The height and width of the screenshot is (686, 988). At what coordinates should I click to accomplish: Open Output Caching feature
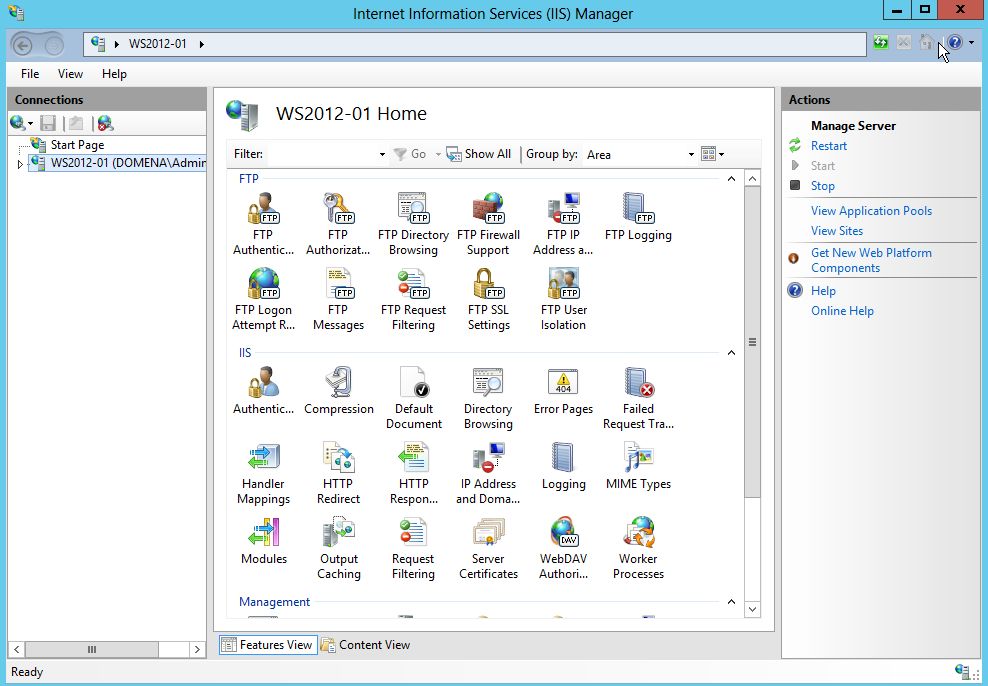tap(338, 548)
